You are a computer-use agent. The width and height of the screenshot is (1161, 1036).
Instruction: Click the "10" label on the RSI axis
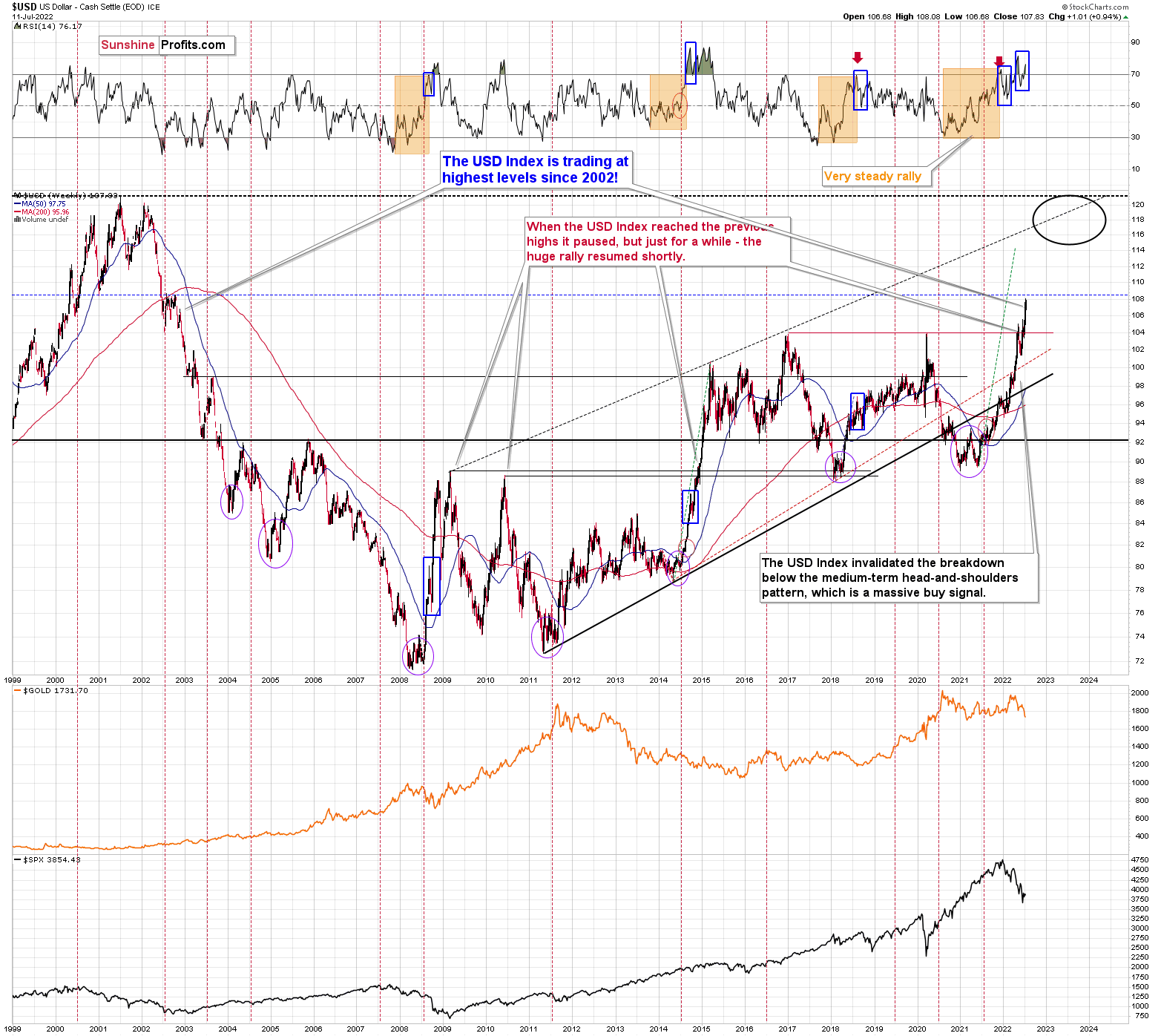pyautogui.click(x=1135, y=169)
